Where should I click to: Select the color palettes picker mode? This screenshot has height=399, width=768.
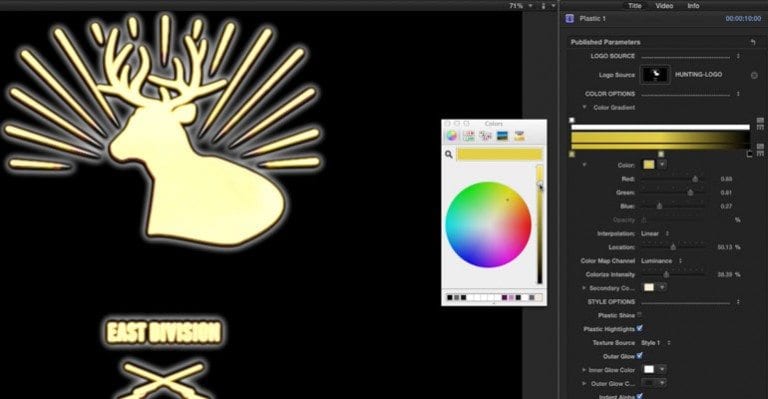click(485, 136)
